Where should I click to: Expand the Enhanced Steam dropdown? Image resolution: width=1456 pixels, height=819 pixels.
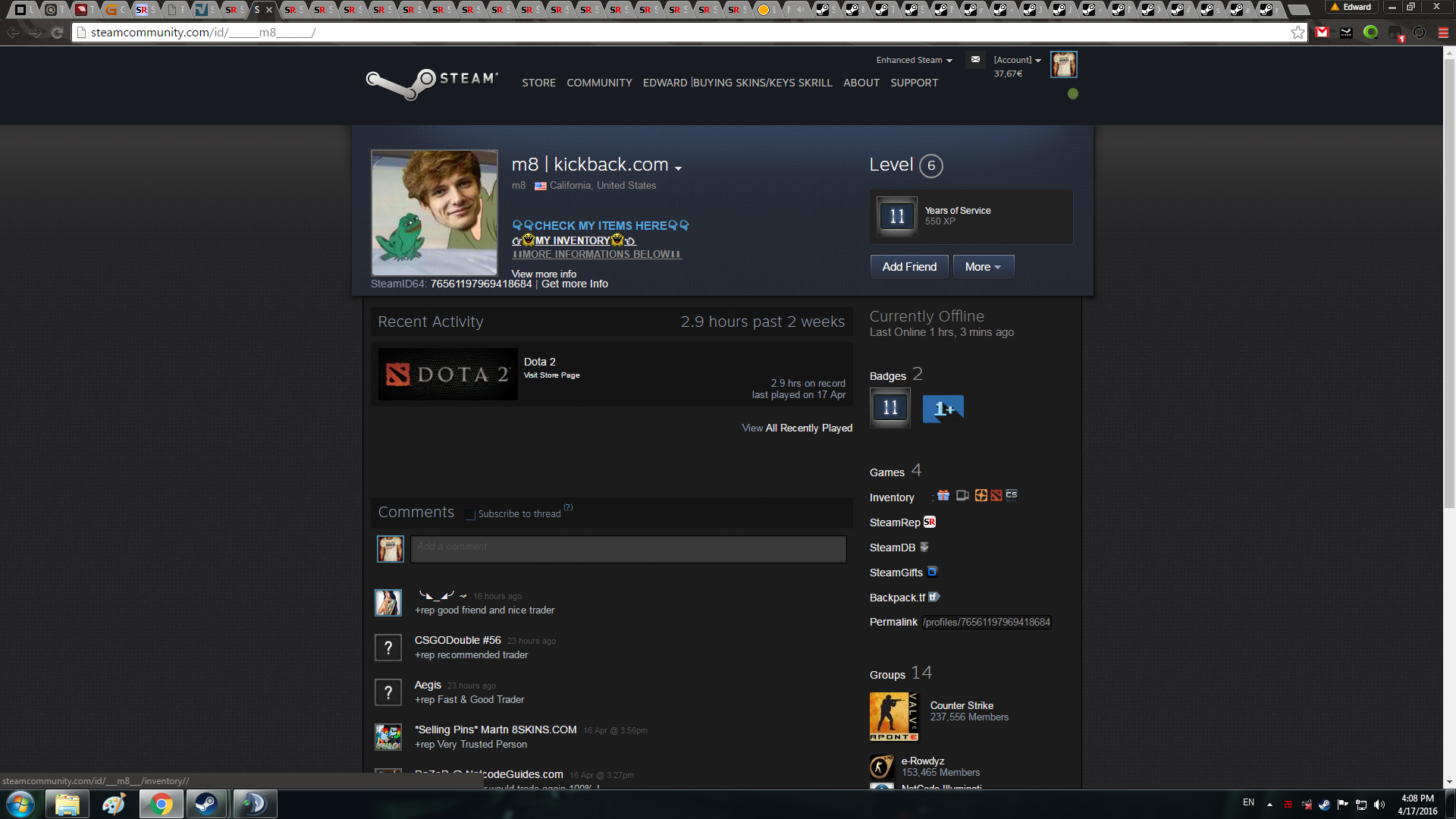coord(914,60)
